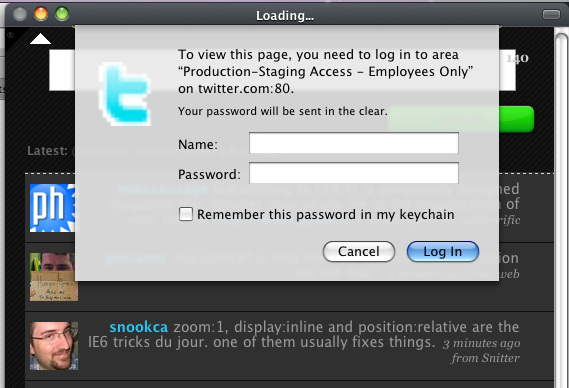Viewport: 569px width, 388px height.
Task: Click the white up-arrow collapse icon
Action: tap(40, 39)
